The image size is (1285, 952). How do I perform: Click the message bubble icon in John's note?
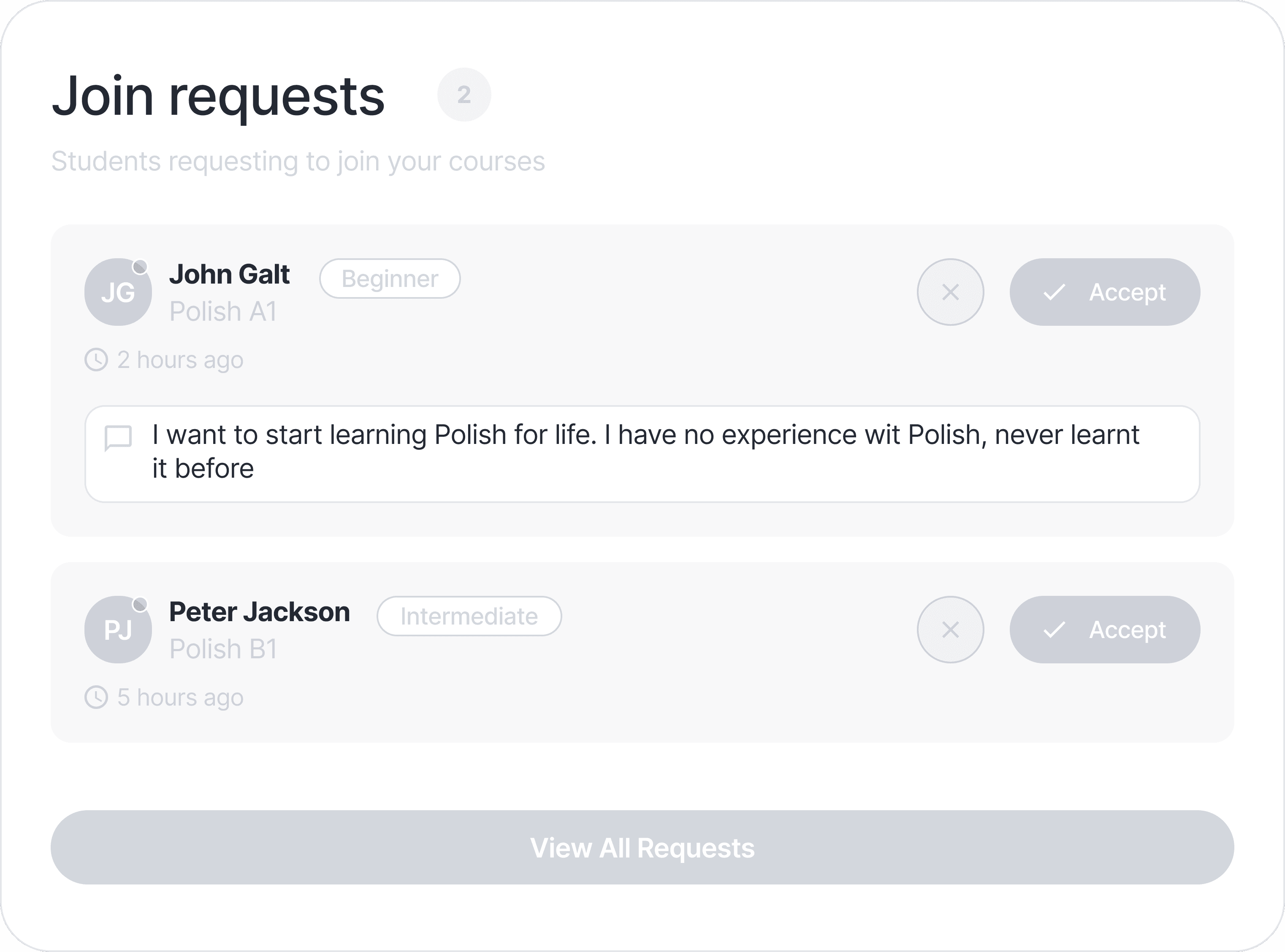[x=118, y=438]
